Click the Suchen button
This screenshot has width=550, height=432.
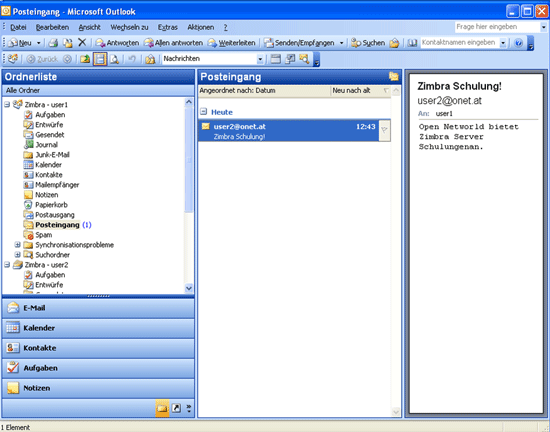pyautogui.click(x=368, y=43)
